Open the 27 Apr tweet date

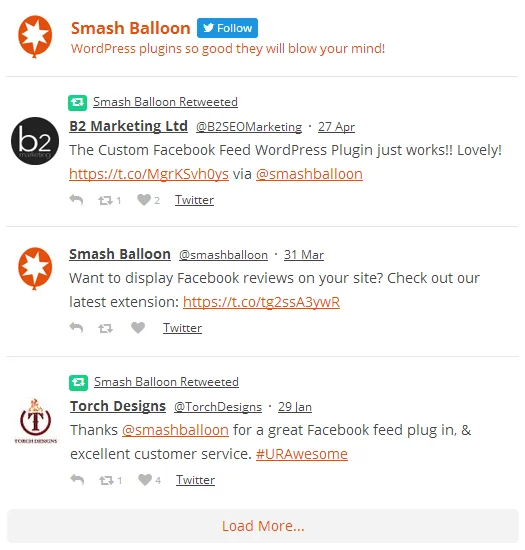[336, 127]
